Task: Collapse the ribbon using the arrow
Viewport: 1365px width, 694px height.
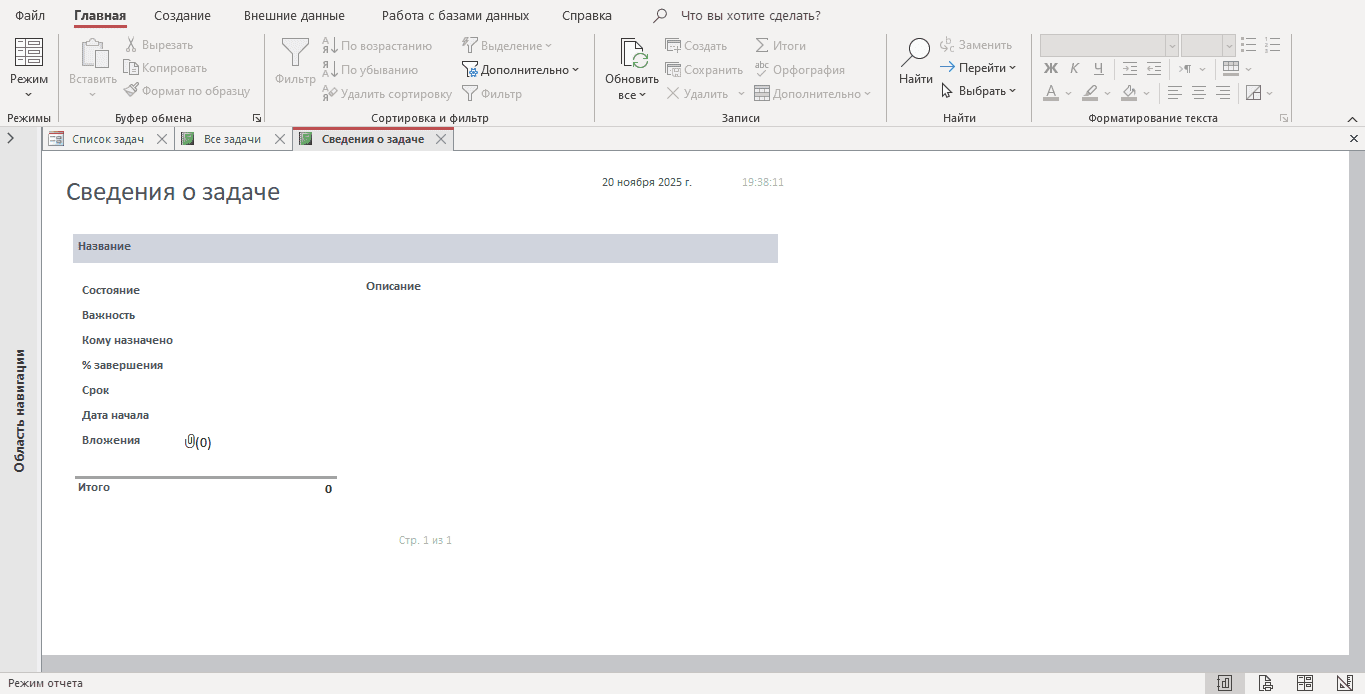Action: click(1352, 119)
